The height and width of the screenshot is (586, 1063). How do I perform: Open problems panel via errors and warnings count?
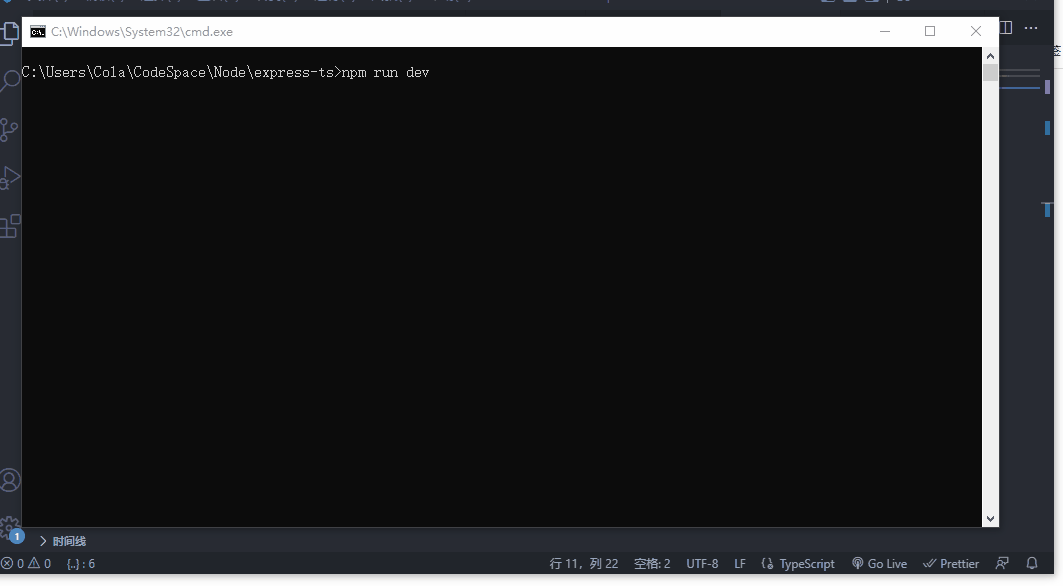click(x=26, y=564)
